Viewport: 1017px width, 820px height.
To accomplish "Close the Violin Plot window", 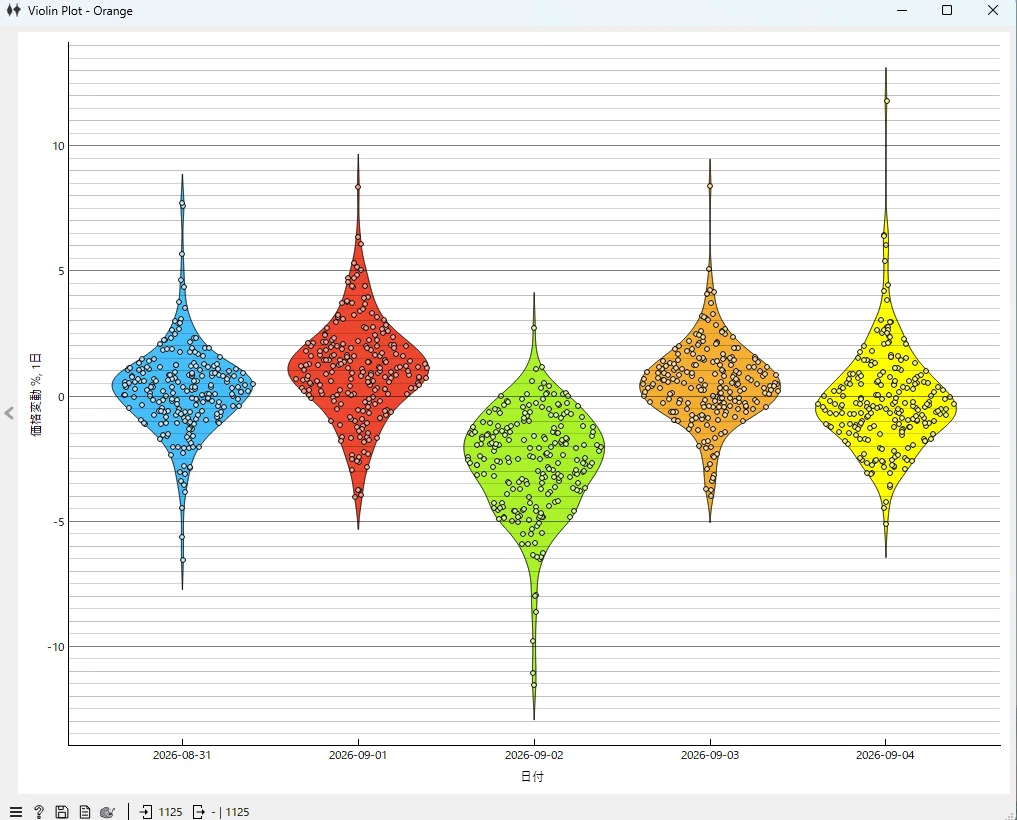I will (993, 10).
